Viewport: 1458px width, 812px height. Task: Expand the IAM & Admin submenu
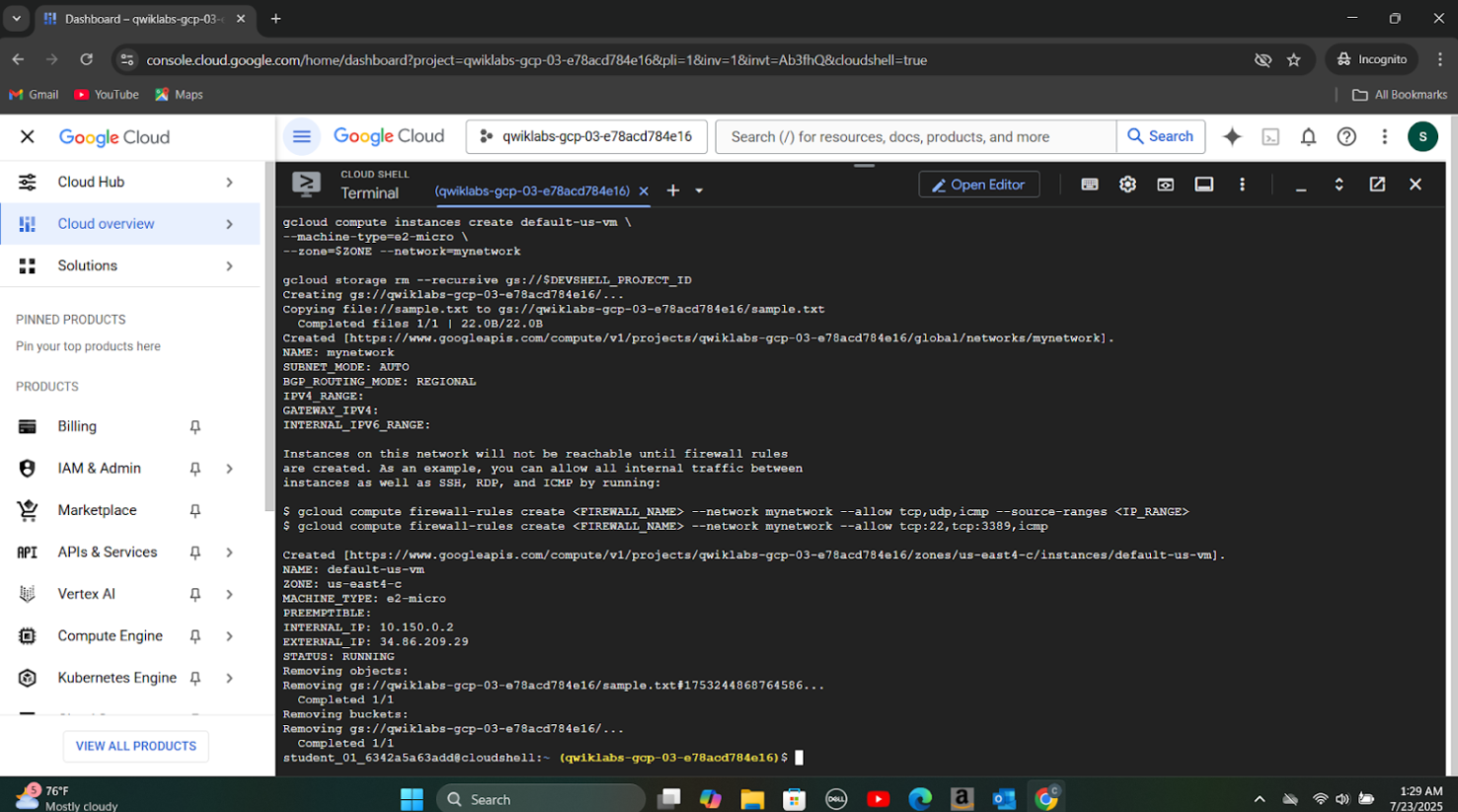(229, 469)
